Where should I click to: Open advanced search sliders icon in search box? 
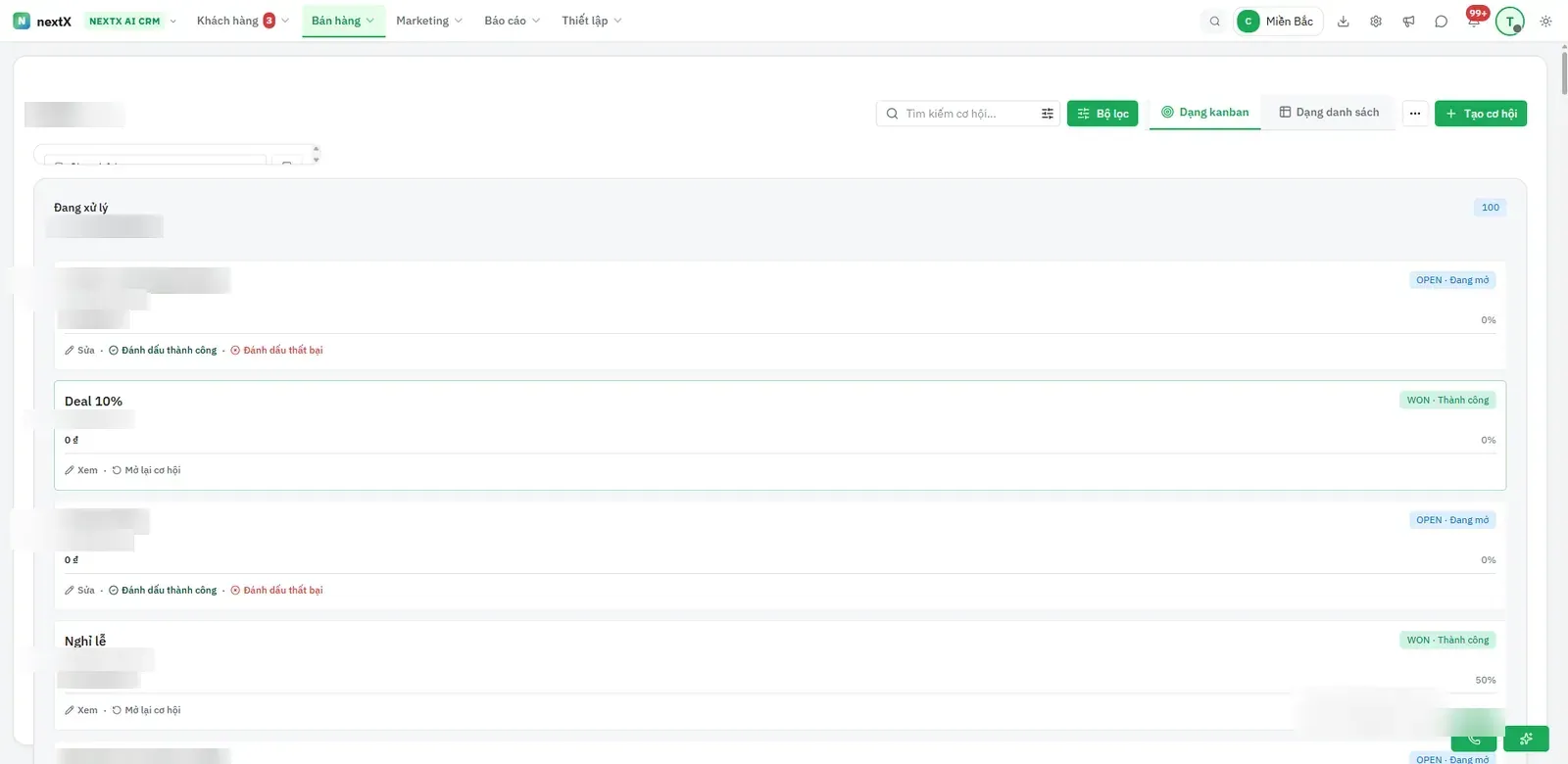click(x=1048, y=114)
